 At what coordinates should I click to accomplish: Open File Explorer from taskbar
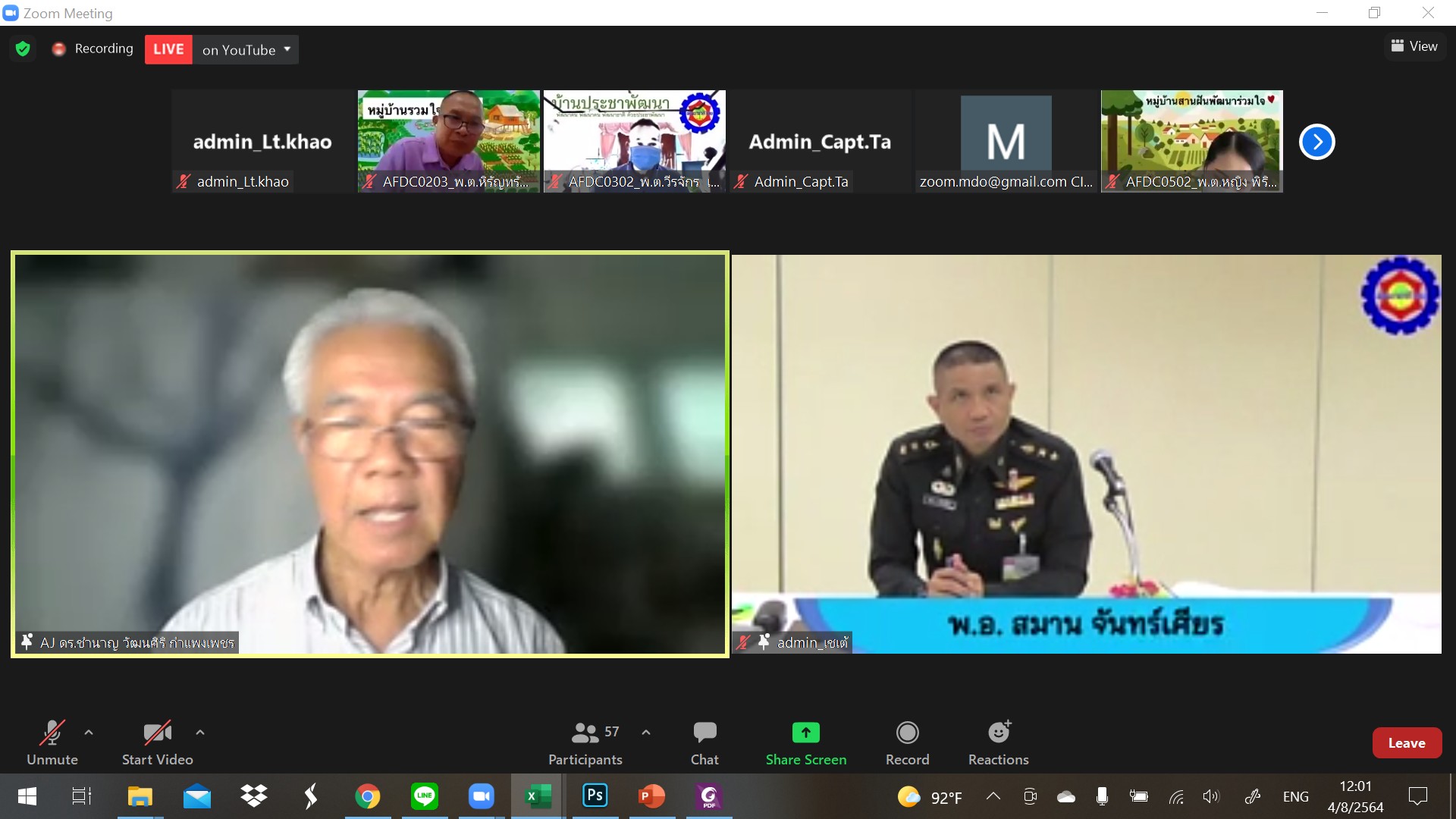[140, 796]
